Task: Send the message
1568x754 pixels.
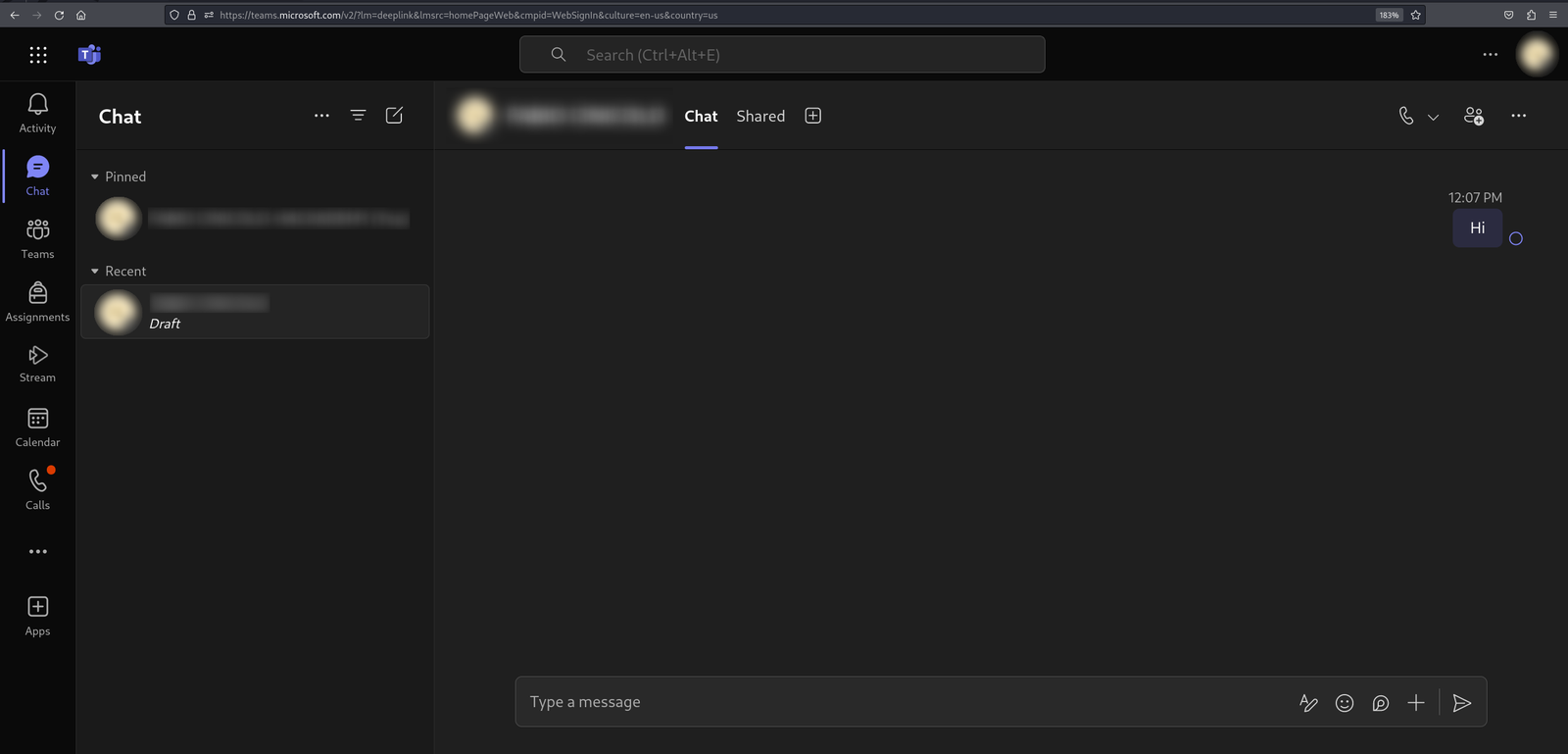Action: (1461, 703)
